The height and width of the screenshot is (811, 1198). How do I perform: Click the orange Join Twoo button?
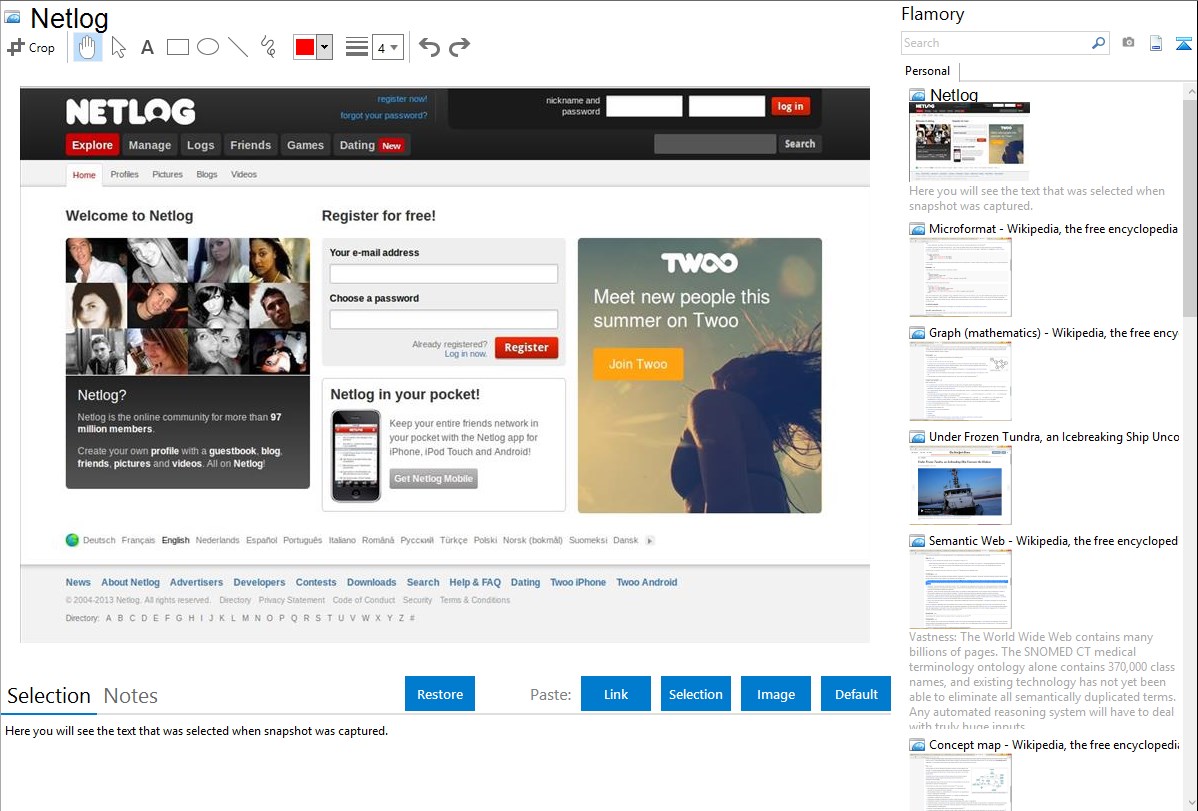click(638, 365)
